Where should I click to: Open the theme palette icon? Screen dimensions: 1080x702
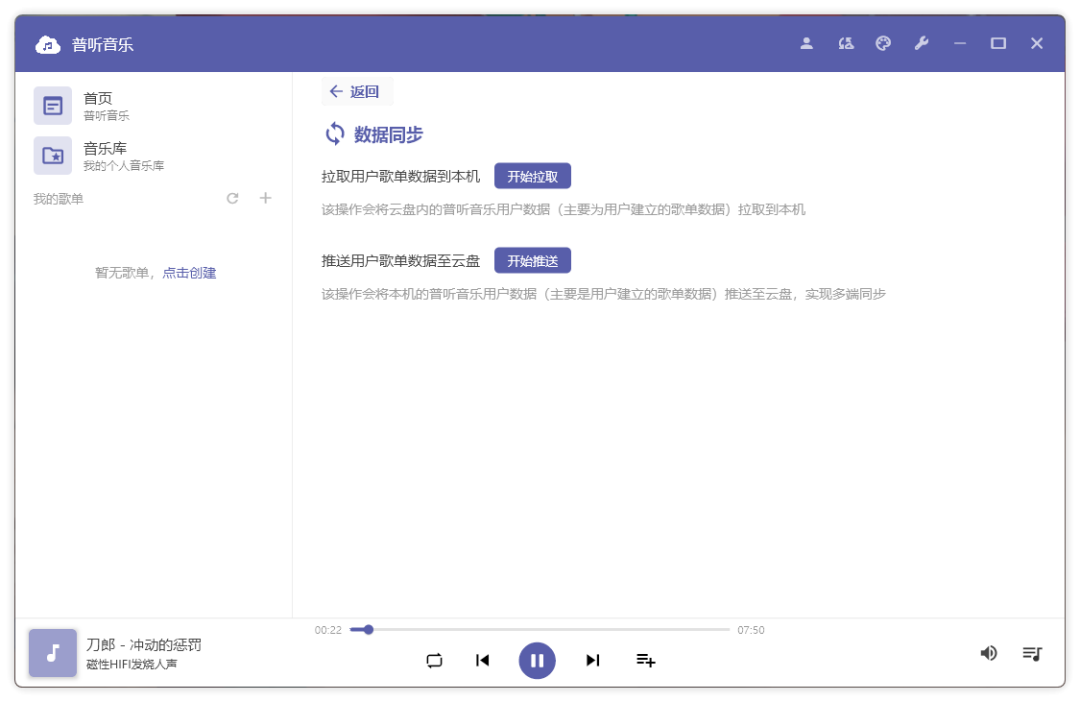pyautogui.click(x=884, y=43)
